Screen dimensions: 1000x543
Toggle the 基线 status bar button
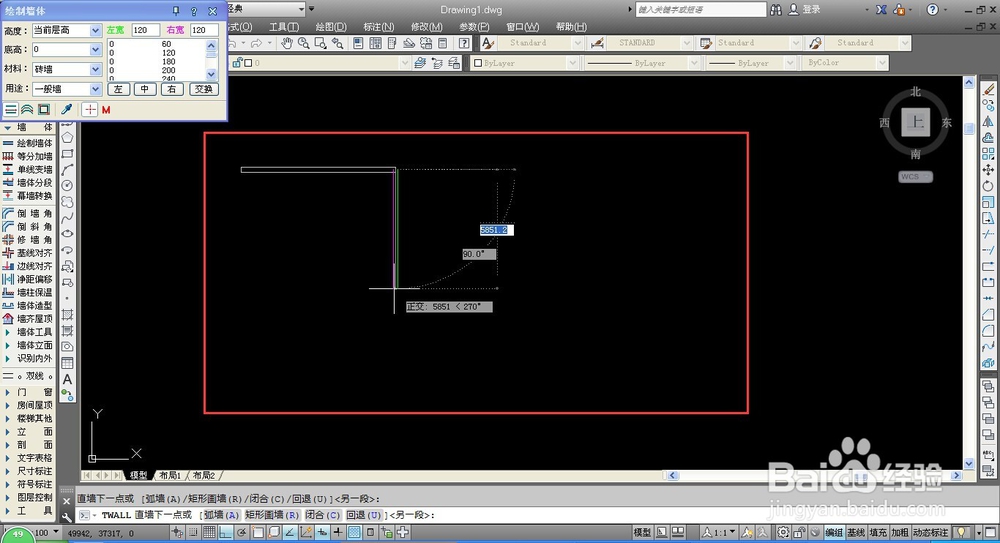(x=856, y=532)
